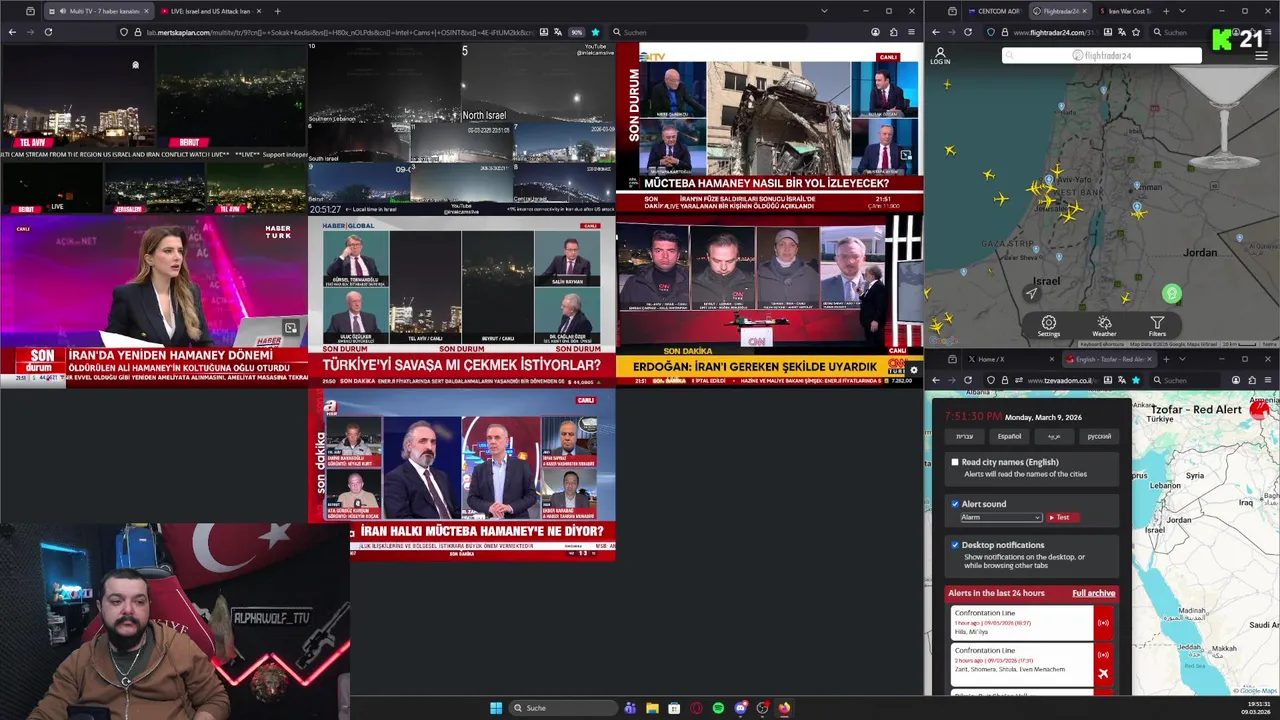Click the NTV Son Durum video tile
This screenshot has width=1280, height=720.
point(769,127)
